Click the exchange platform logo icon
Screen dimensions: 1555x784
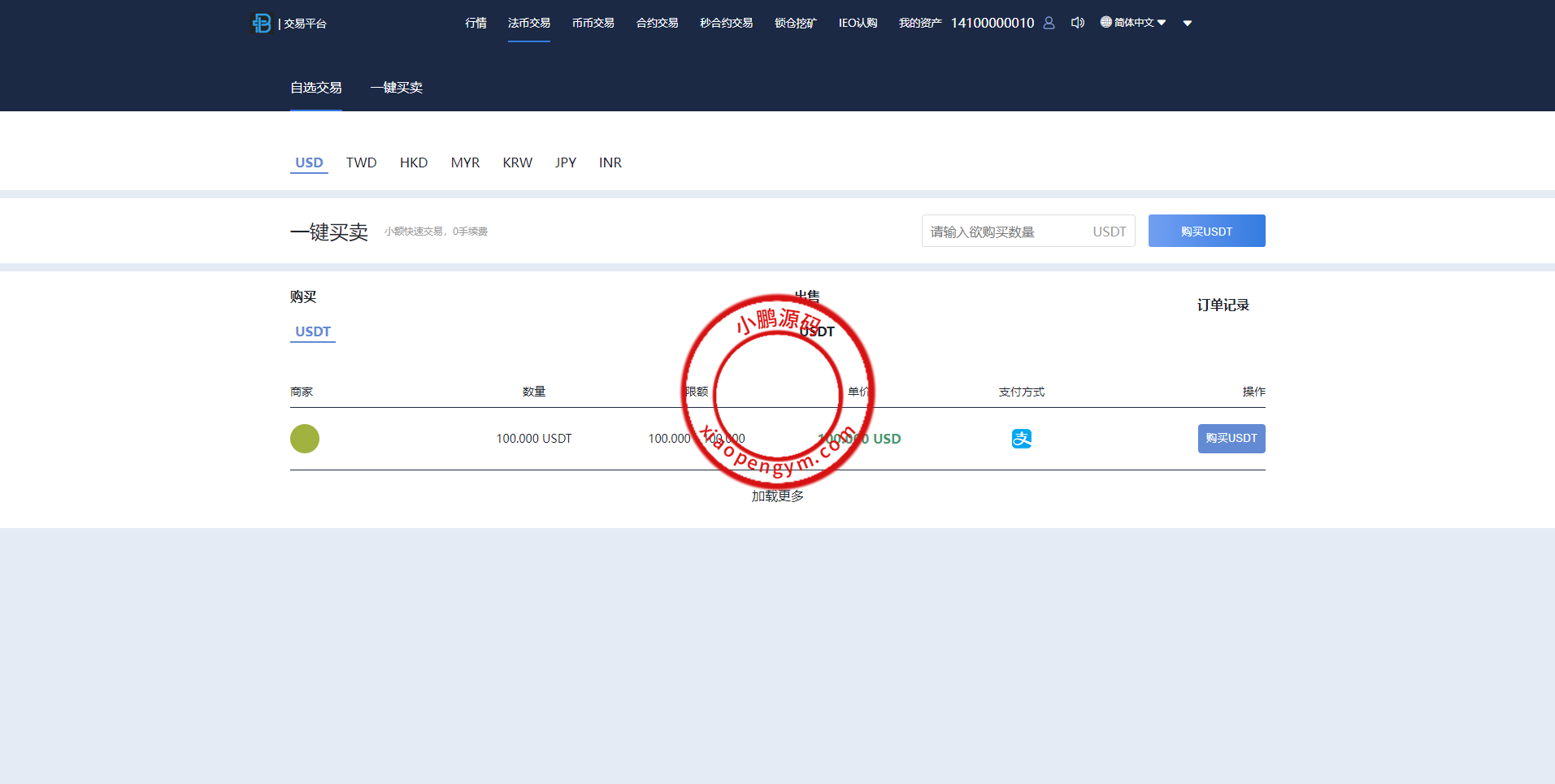(x=262, y=24)
